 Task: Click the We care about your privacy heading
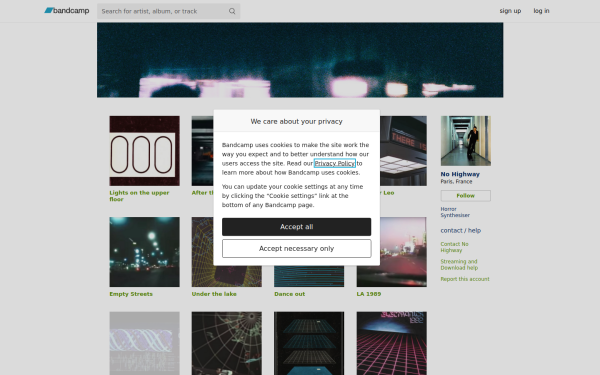point(297,121)
